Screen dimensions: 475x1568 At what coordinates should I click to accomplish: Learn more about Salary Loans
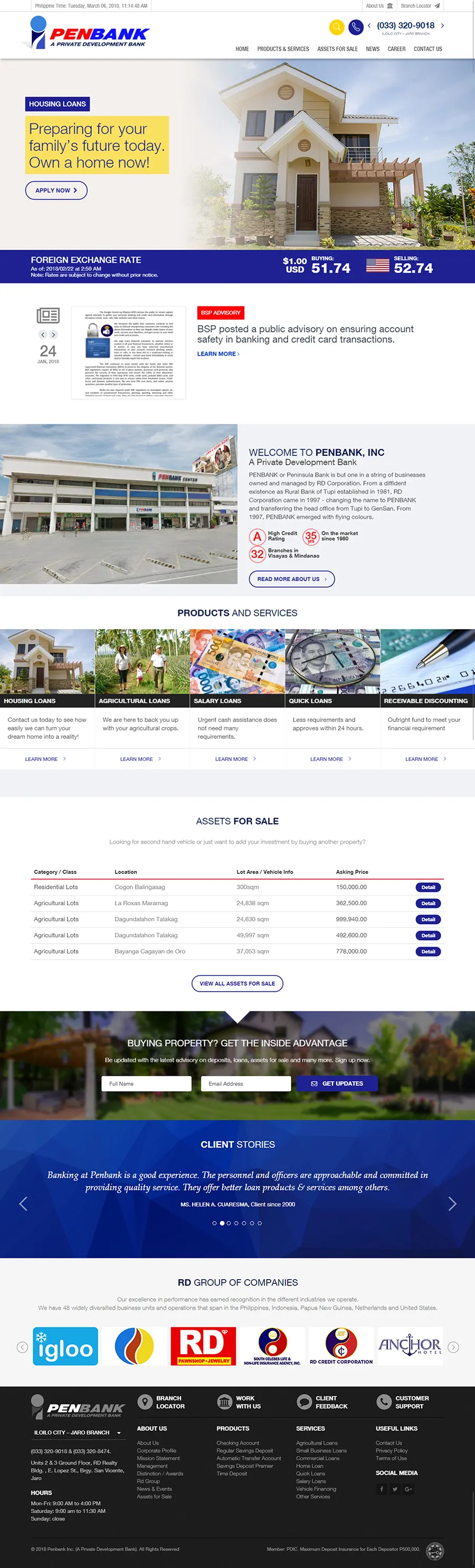point(235,759)
